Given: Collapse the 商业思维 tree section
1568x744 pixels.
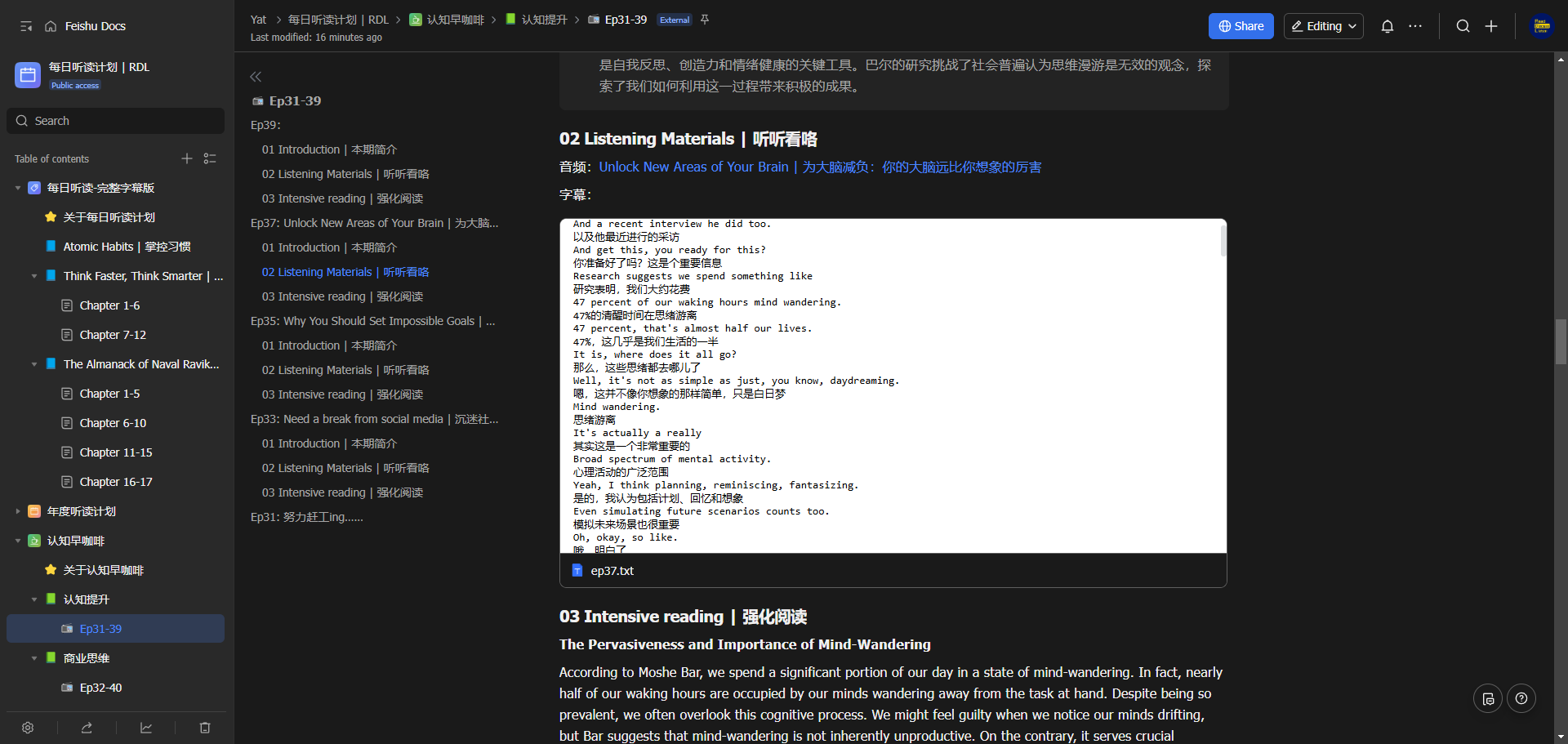Looking at the screenshot, I should pyautogui.click(x=34, y=658).
